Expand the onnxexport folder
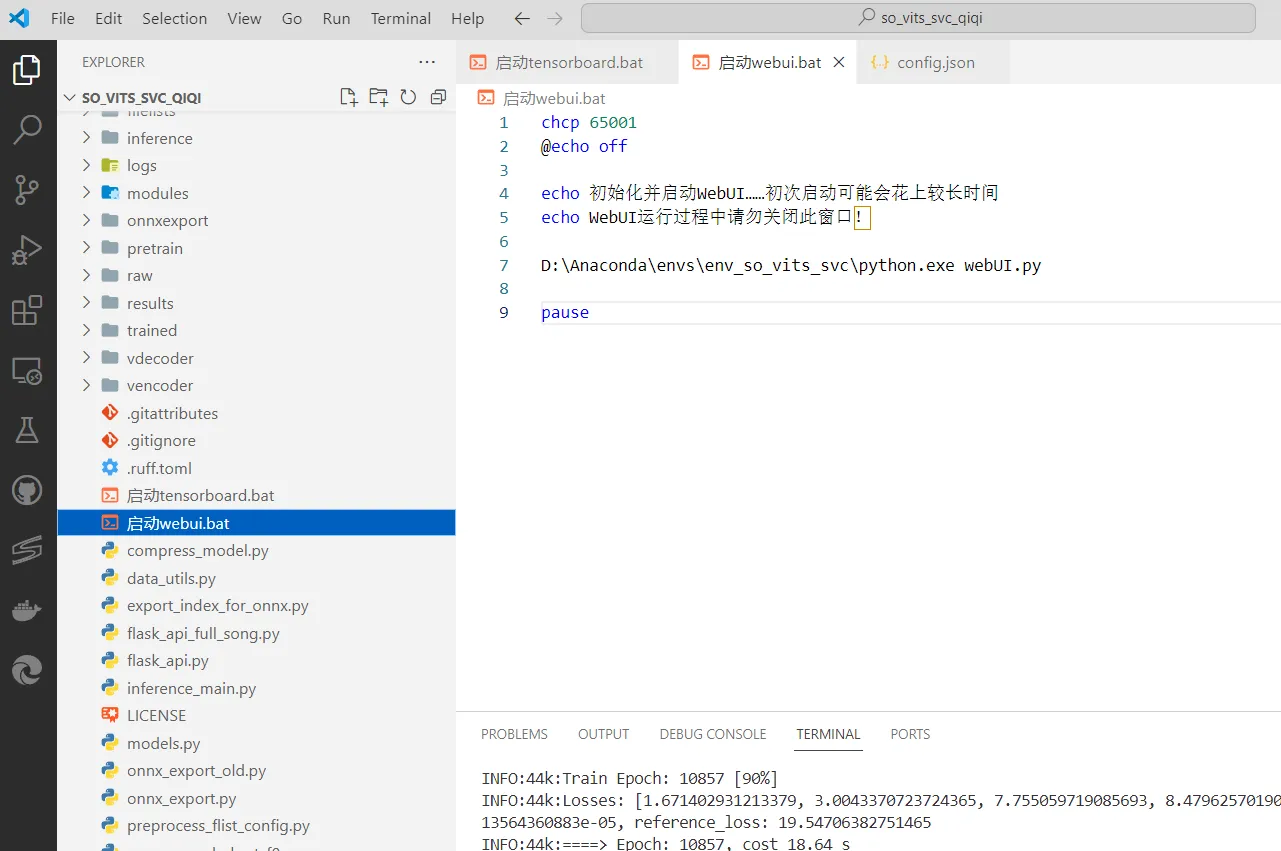 point(256,221)
